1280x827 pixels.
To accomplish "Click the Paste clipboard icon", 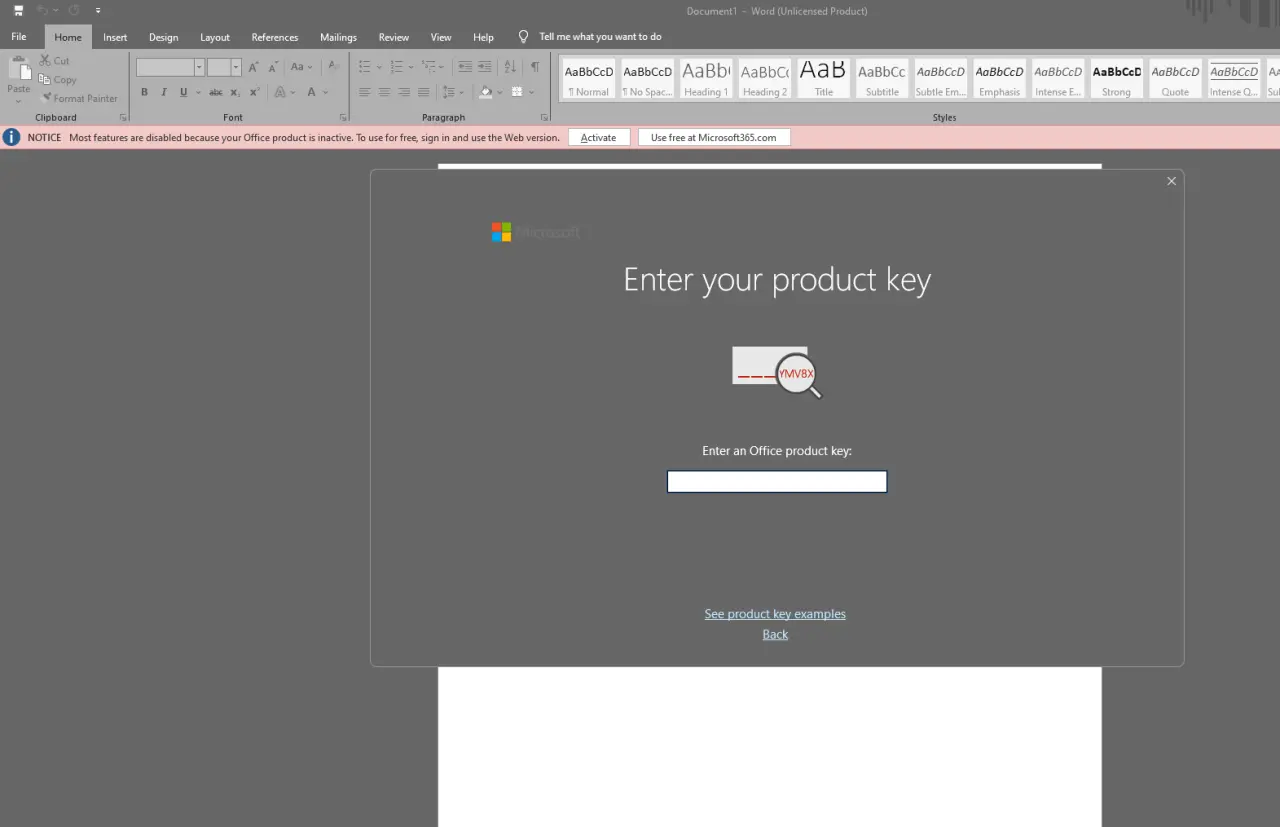I will pyautogui.click(x=18, y=68).
